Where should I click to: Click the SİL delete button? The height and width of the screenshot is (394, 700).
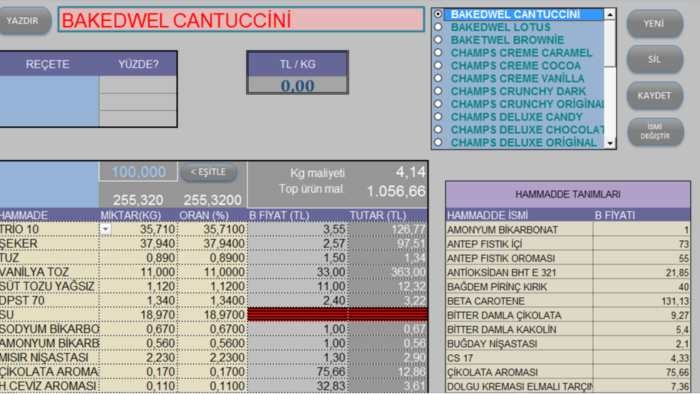(654, 59)
